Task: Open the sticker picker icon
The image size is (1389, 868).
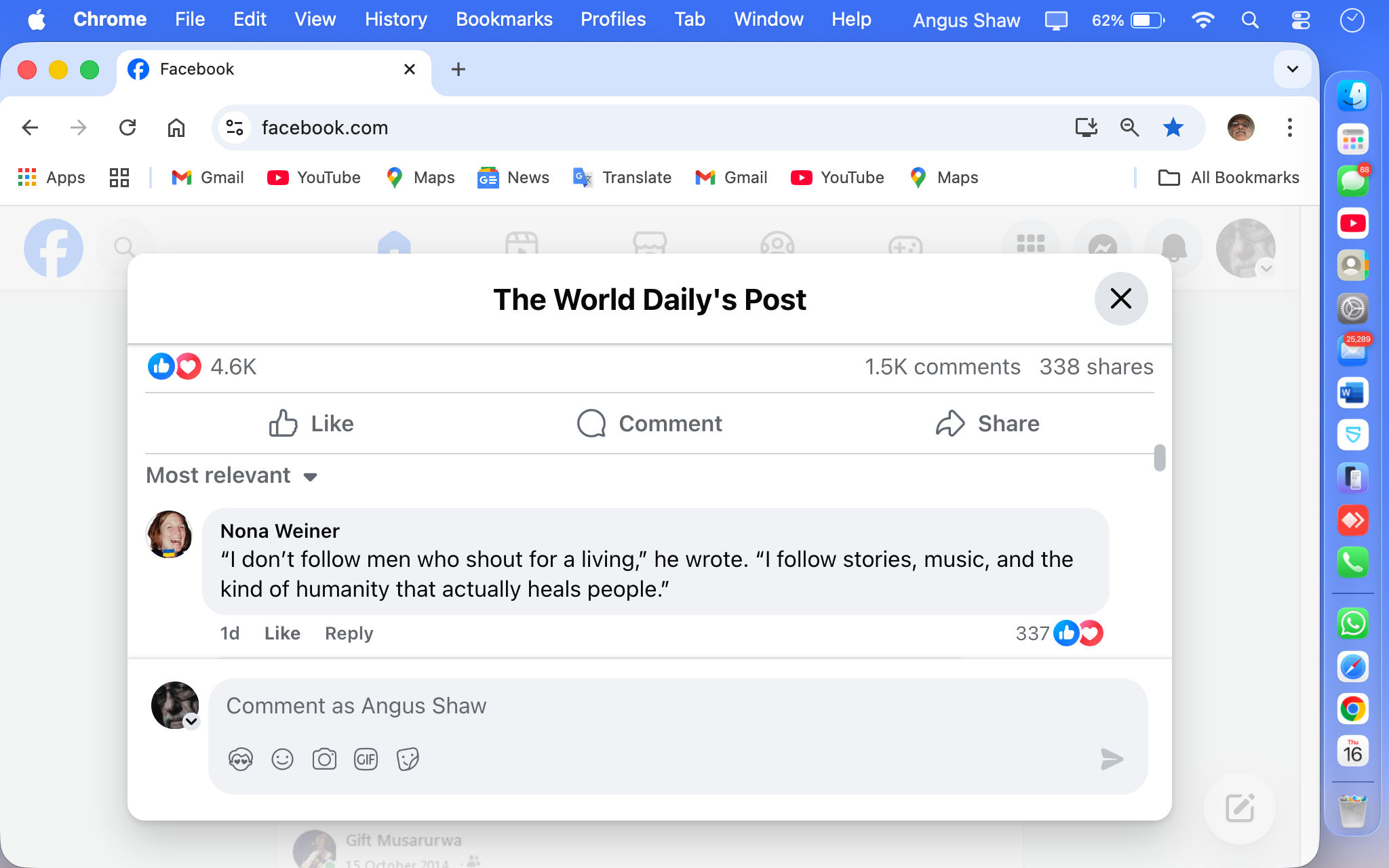Action: 408,759
